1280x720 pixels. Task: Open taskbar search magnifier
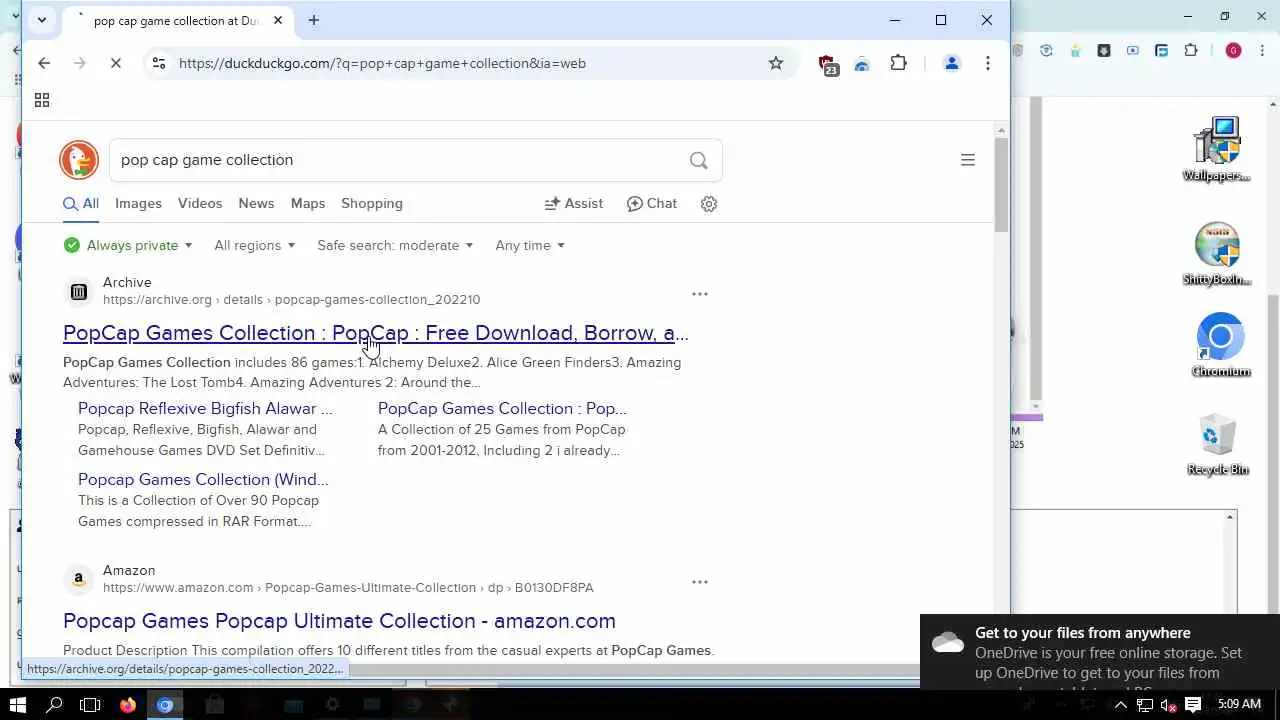point(54,705)
